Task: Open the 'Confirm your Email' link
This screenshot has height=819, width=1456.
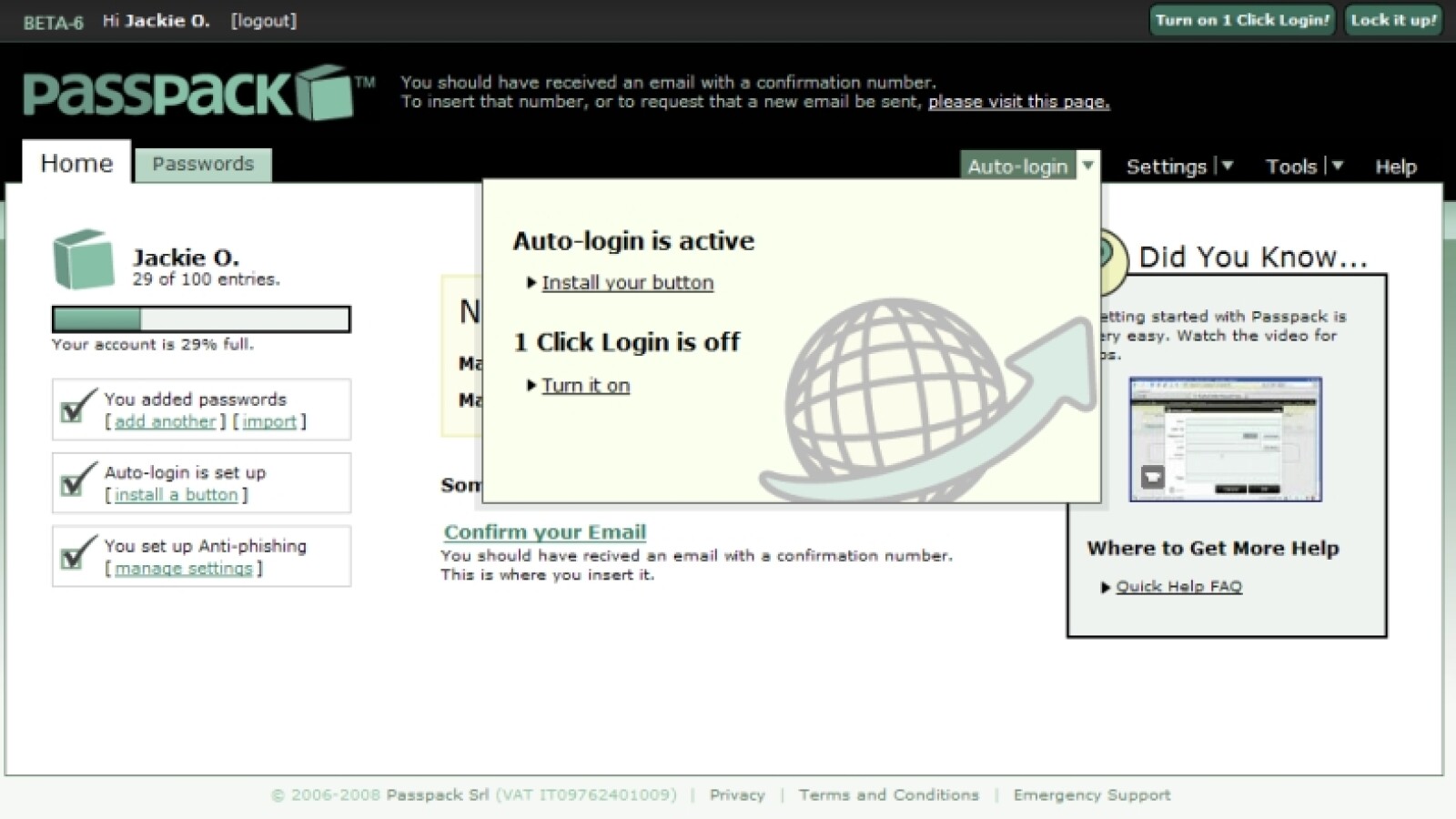Action: [543, 531]
